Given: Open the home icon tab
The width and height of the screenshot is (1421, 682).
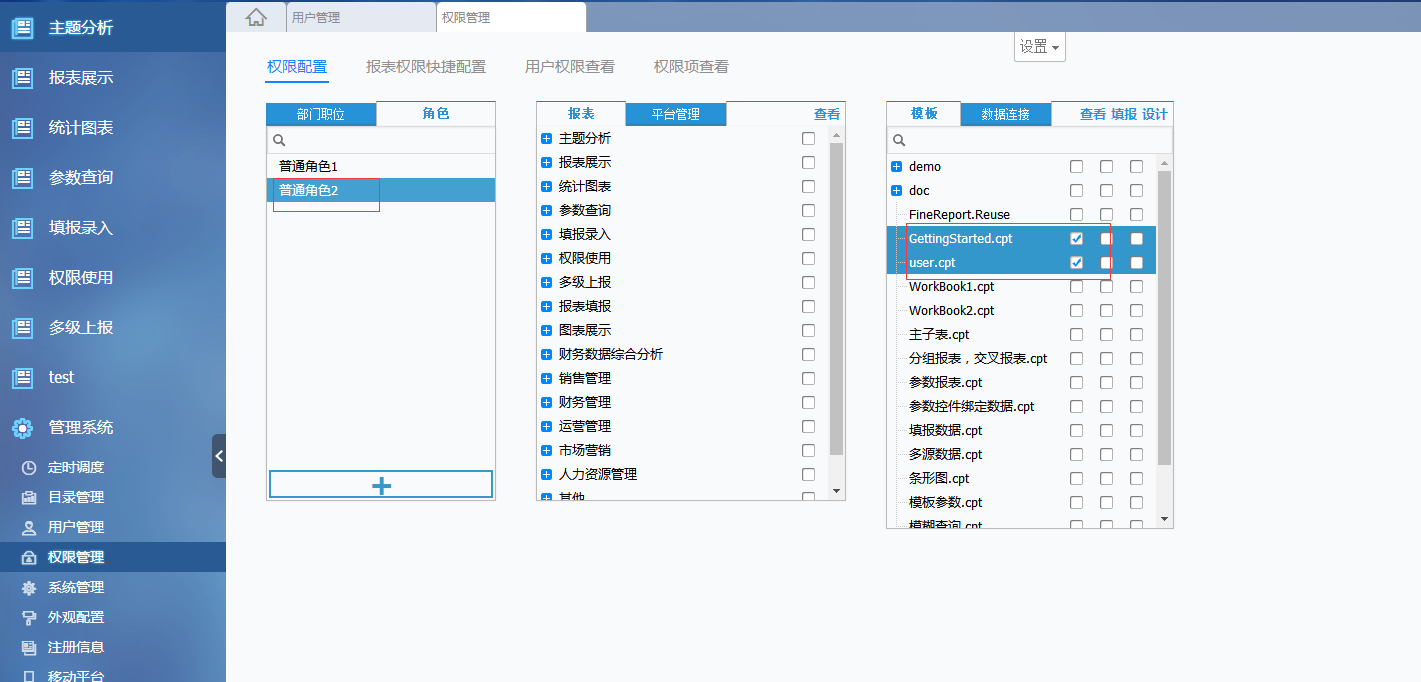Looking at the screenshot, I should coord(257,17).
